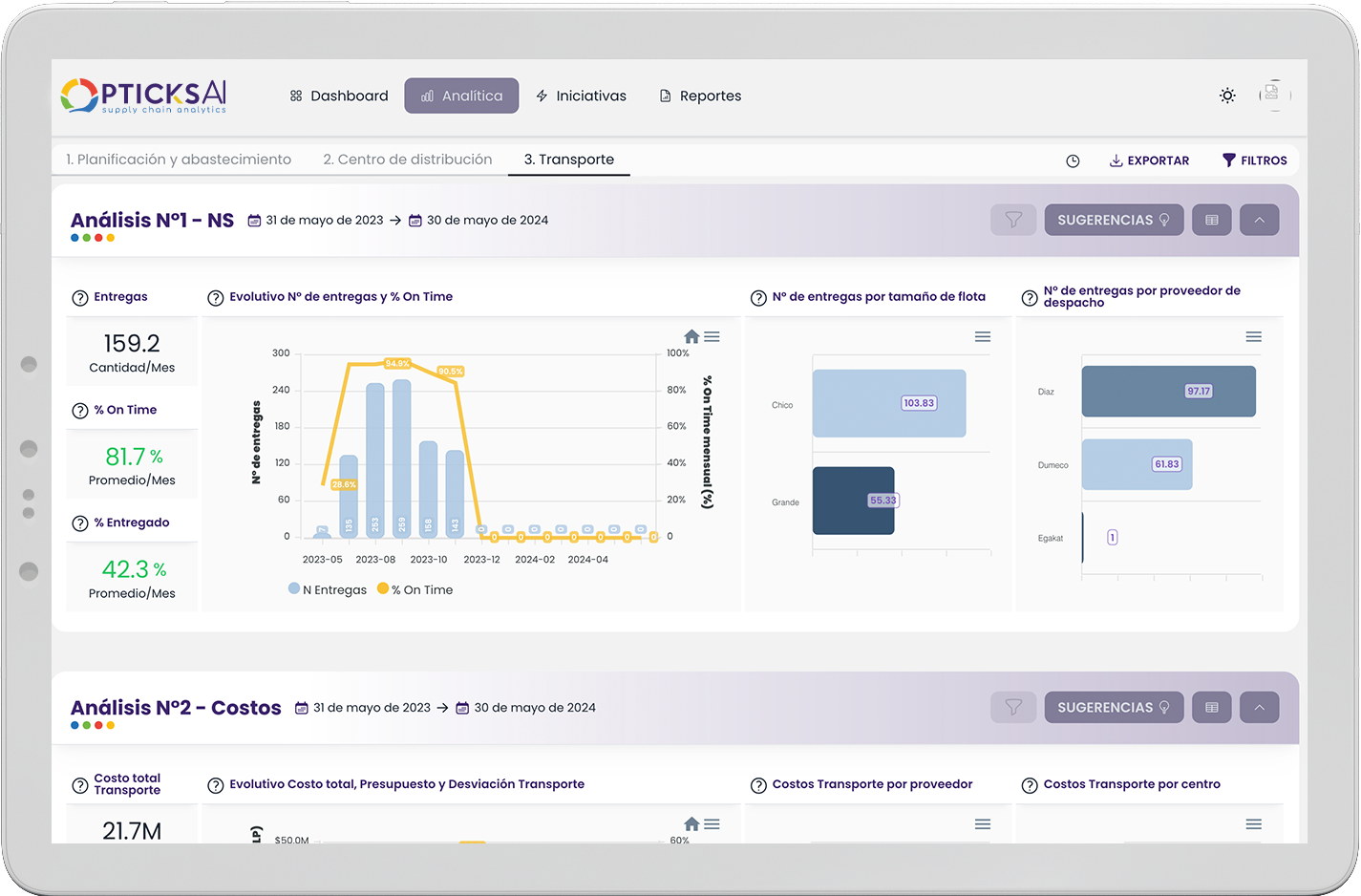Collapse the Análisis N°2 - Costos section
The height and width of the screenshot is (896, 1361).
point(1259,708)
